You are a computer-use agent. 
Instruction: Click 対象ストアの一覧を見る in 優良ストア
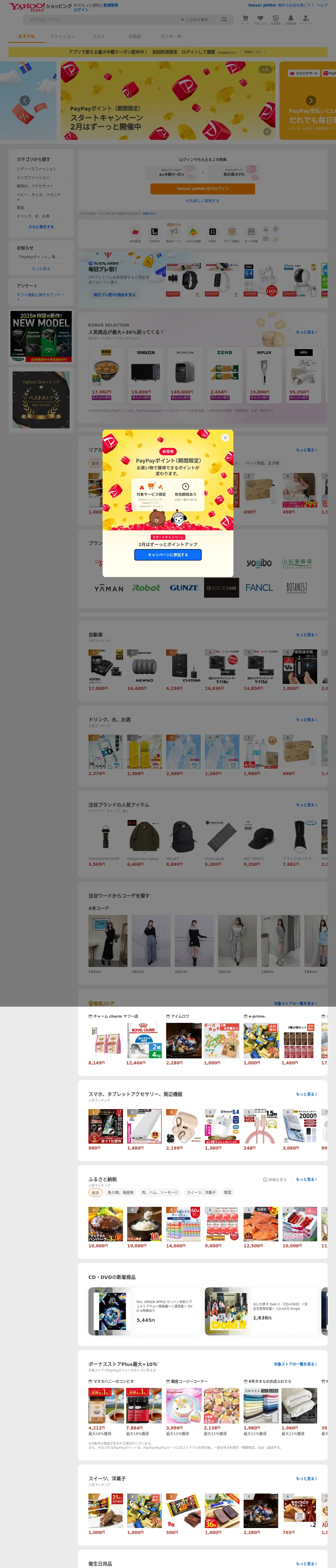coord(296,1004)
